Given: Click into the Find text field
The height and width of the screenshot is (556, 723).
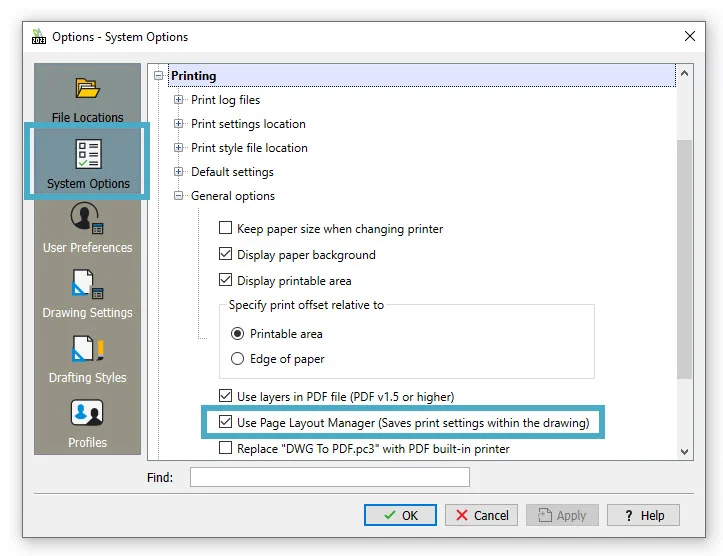Looking at the screenshot, I should coord(330,478).
